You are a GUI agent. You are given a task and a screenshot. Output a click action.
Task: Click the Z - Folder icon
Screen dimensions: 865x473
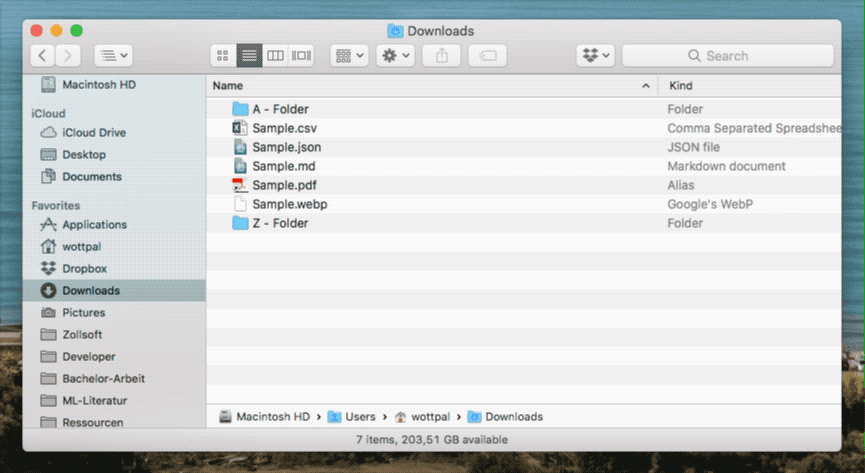click(x=240, y=223)
